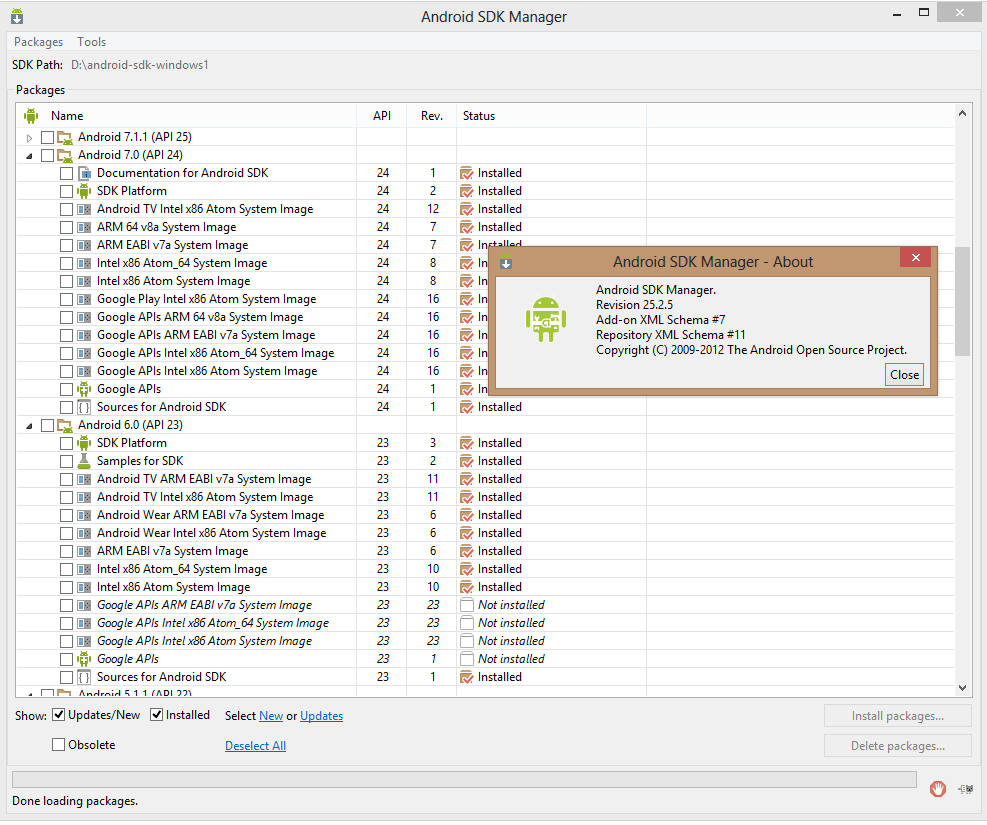Viewport: 987px width, 825px height.
Task: Click the Not installed status icon for Google APIs API 23
Action: click(x=466, y=659)
